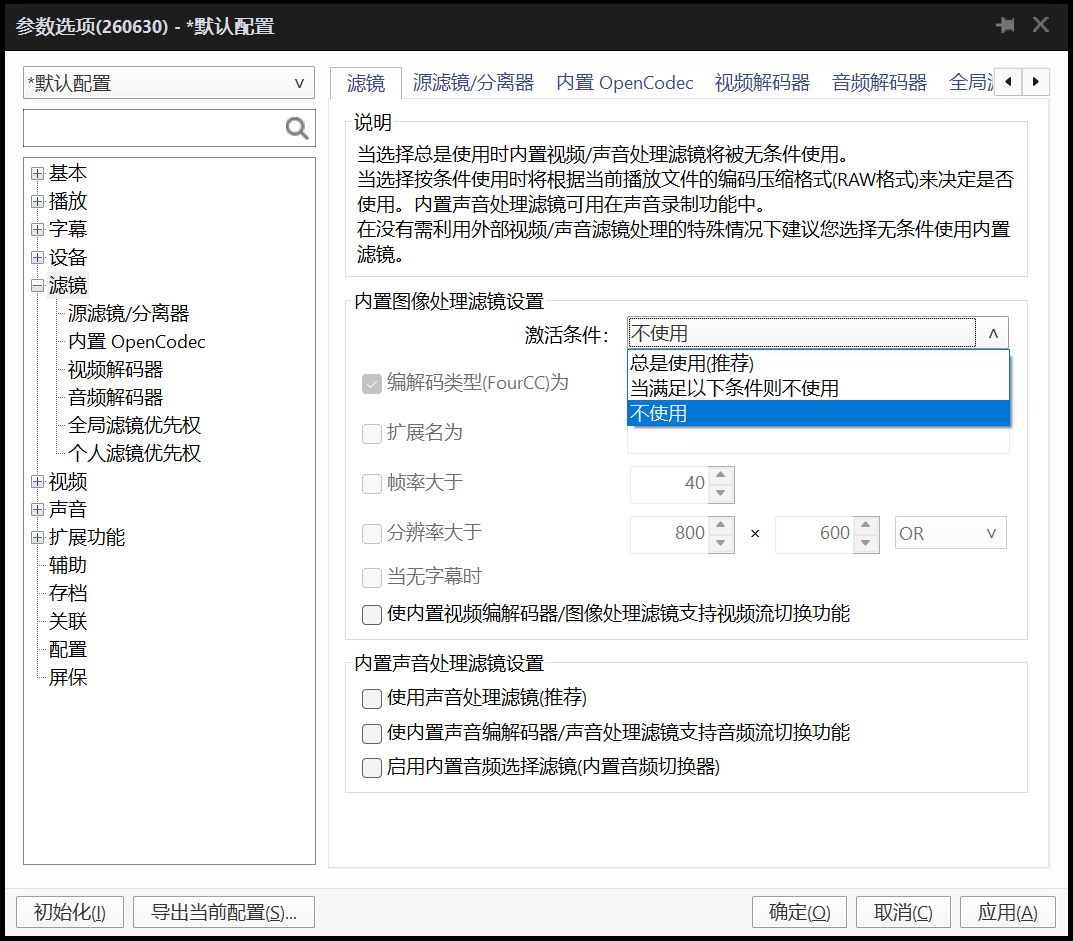The width and height of the screenshot is (1073, 941).
Task: Switch to the 滤镜 tab
Action: 366,83
